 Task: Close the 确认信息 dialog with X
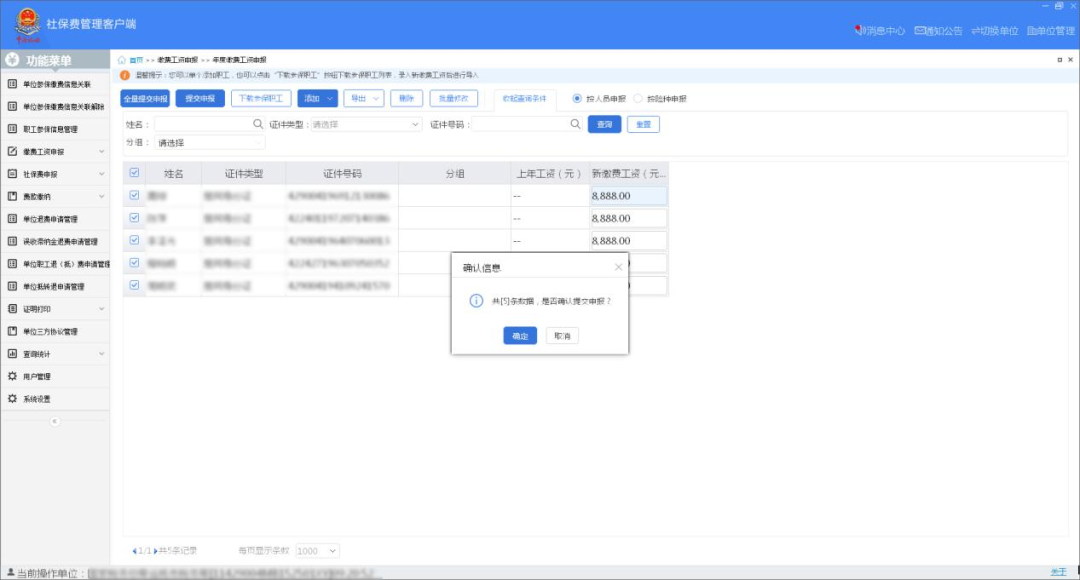618,267
